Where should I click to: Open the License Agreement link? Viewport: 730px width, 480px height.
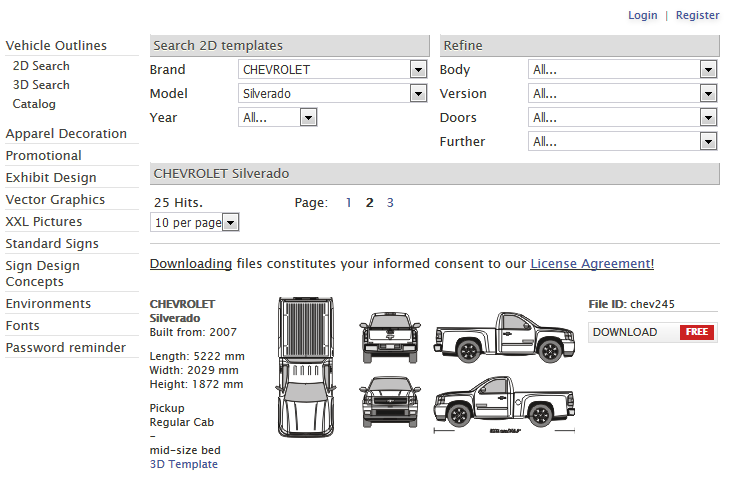(592, 264)
